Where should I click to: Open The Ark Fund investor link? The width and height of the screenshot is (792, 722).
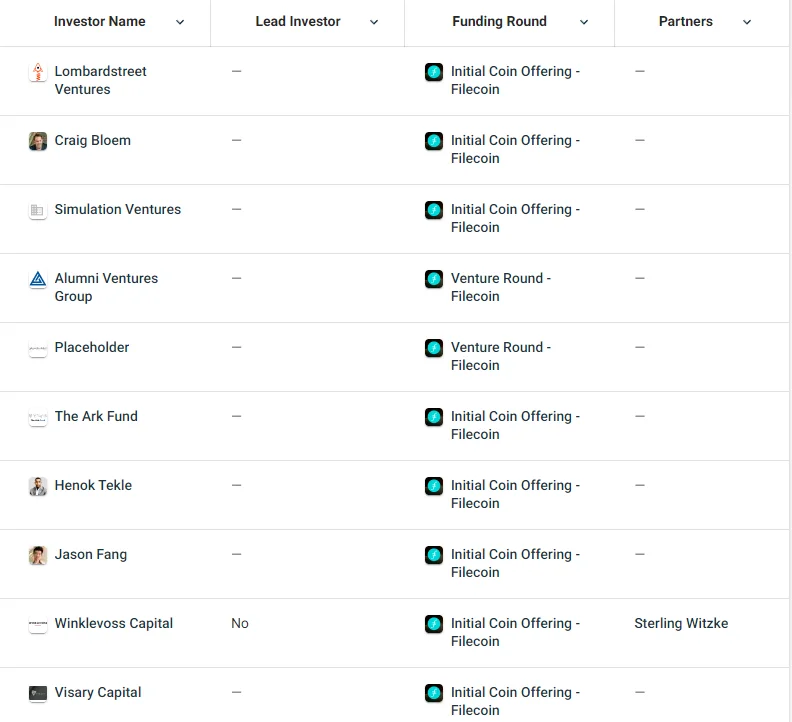(96, 416)
